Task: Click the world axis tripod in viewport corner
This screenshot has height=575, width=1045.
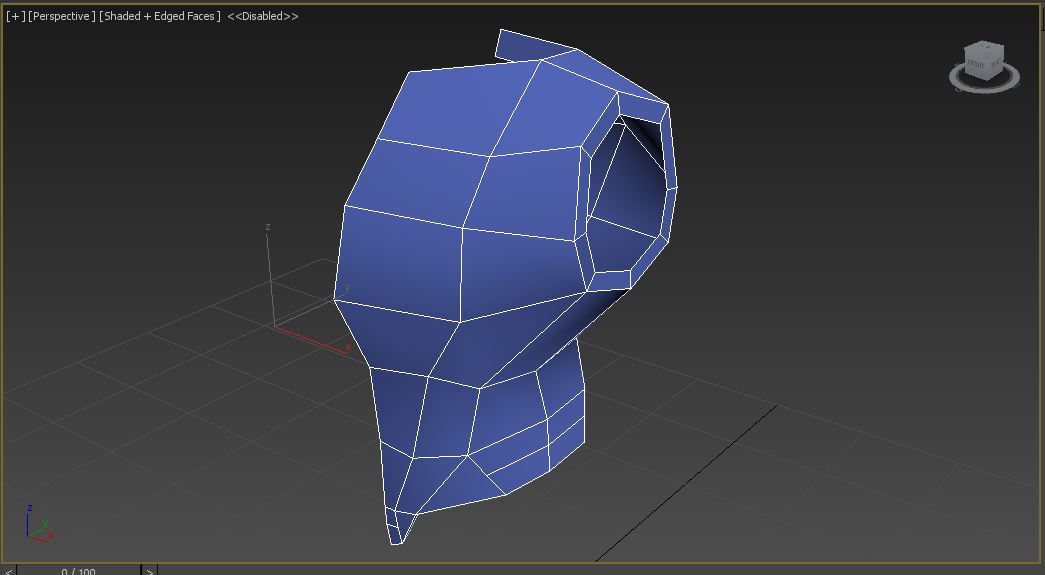Action: pos(37,526)
